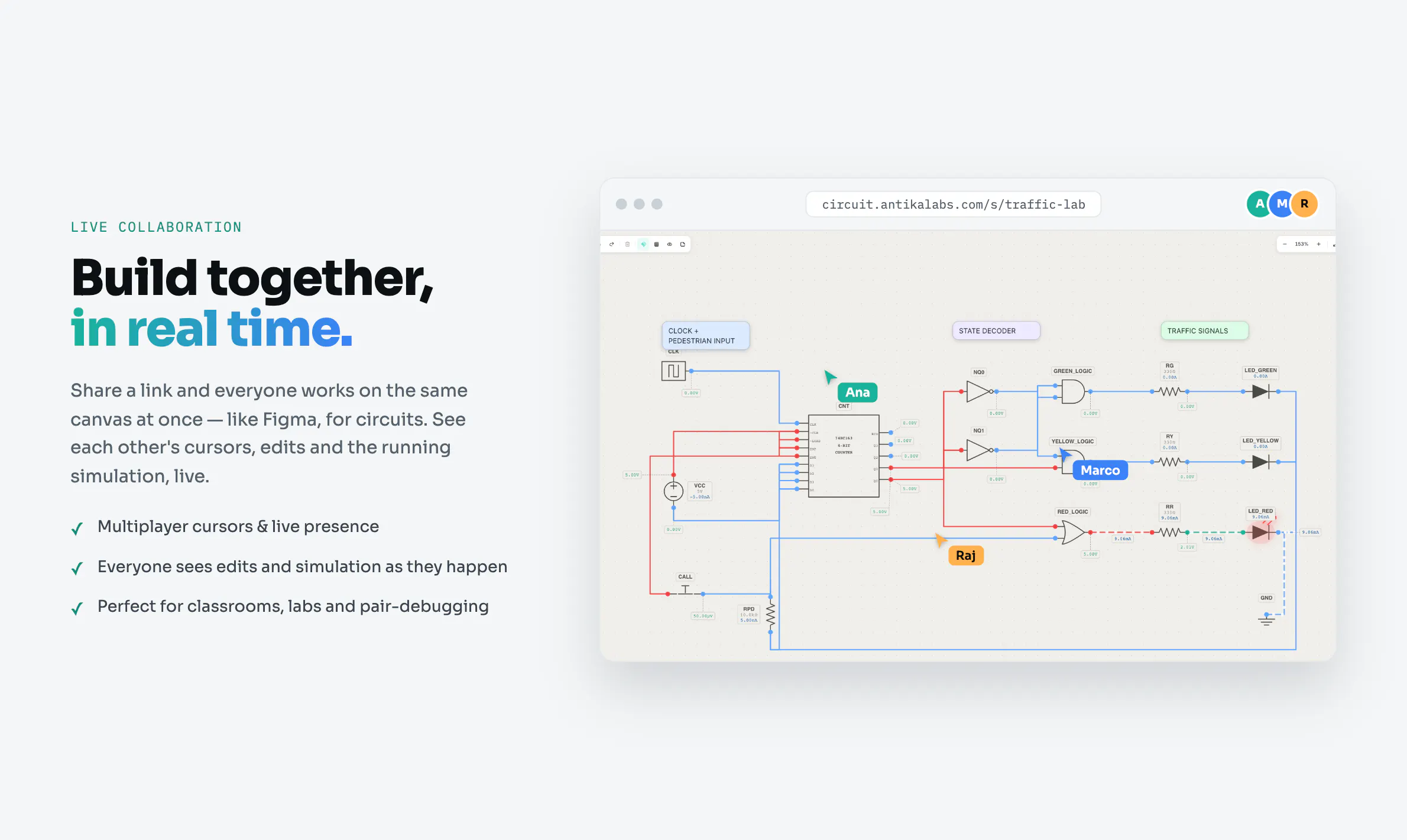Click the YELLOW_LOGIC component label
The width and height of the screenshot is (1407, 840).
click(1072, 441)
